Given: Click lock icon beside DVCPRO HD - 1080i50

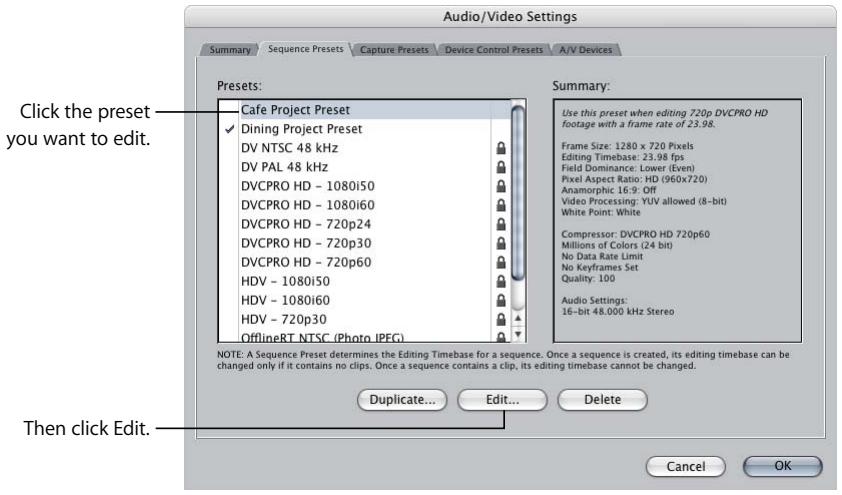Looking at the screenshot, I should (x=500, y=186).
